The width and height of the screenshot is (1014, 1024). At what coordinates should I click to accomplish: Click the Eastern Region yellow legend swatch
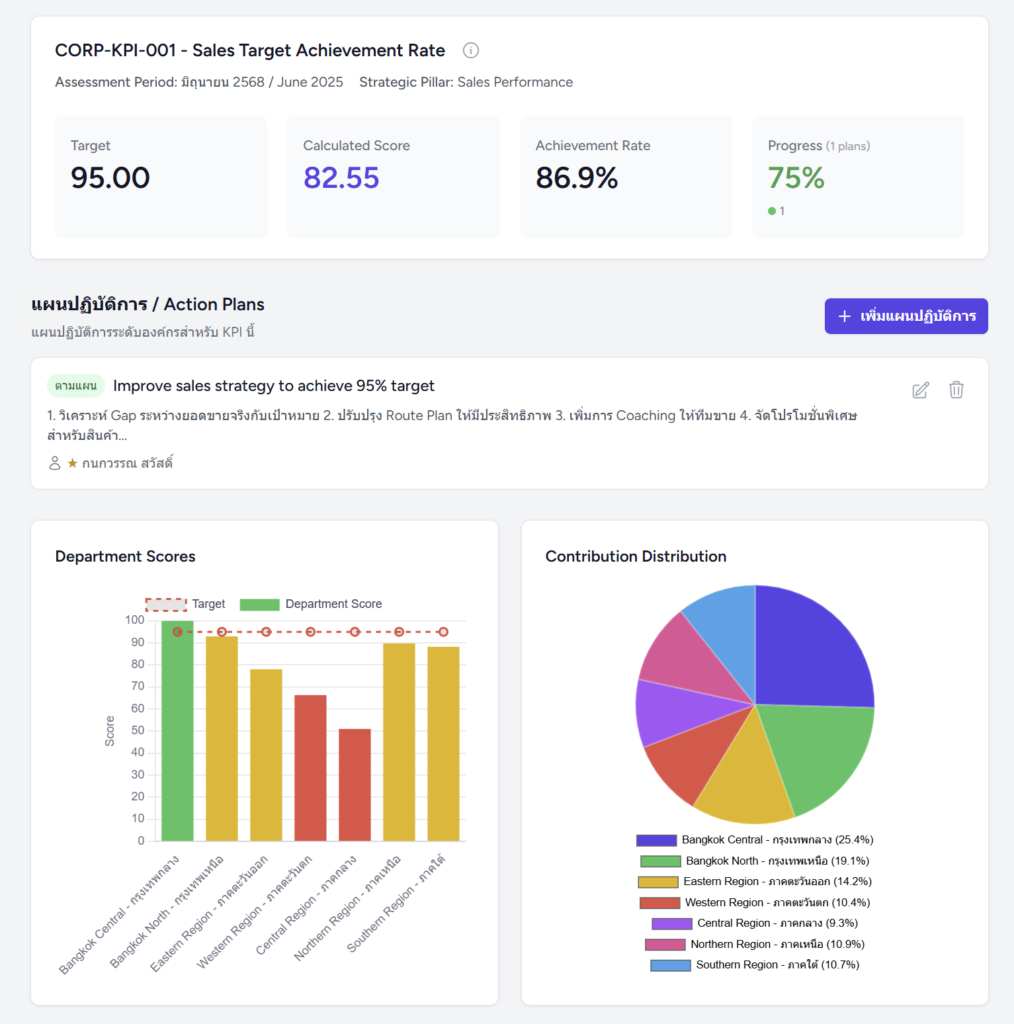(x=657, y=882)
